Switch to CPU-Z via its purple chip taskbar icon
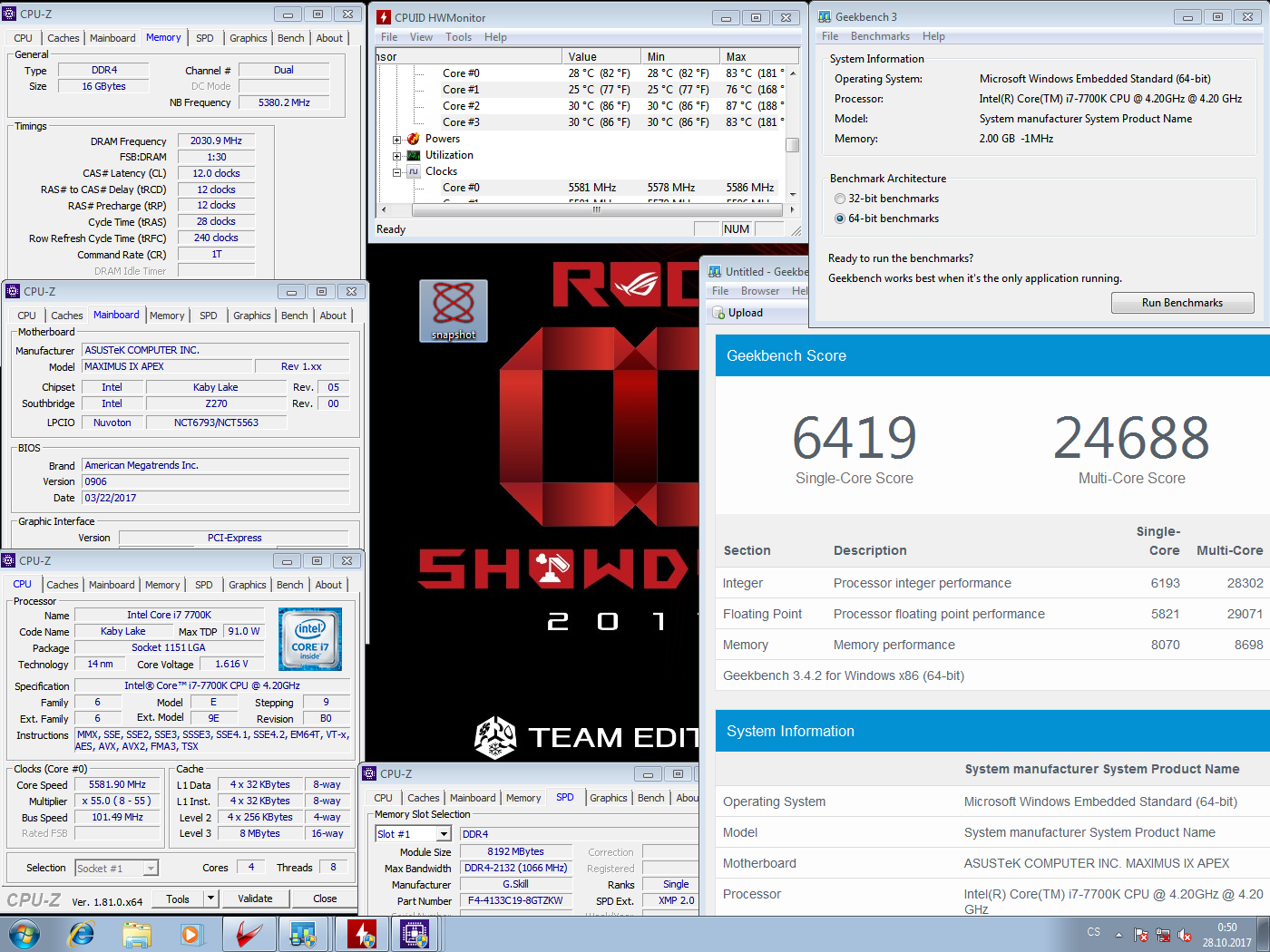 tap(415, 934)
